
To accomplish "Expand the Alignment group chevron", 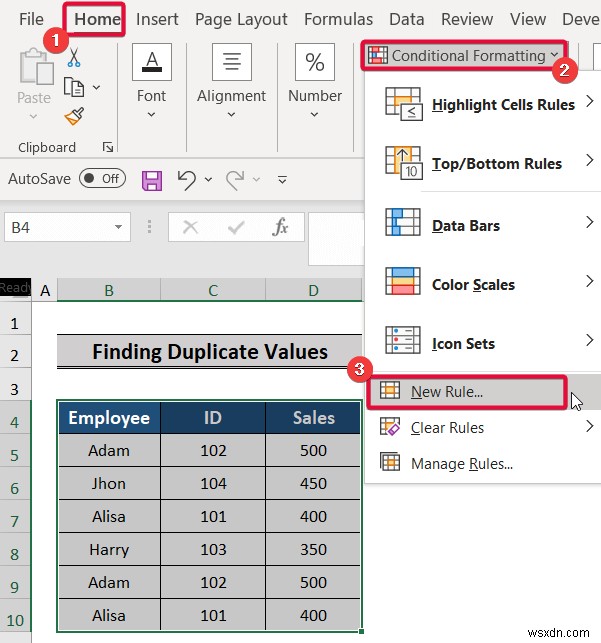I will [231, 115].
